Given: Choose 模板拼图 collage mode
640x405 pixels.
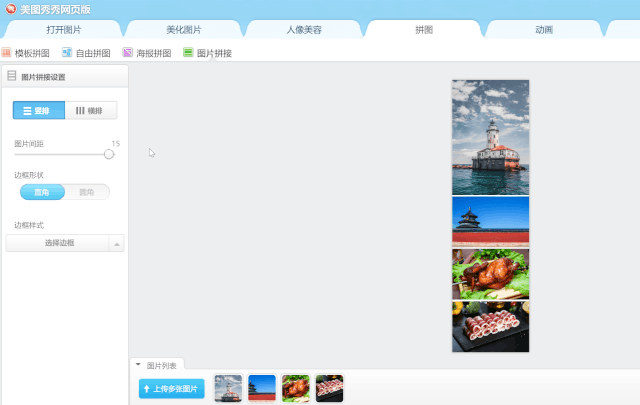Looking at the screenshot, I should (x=26, y=53).
